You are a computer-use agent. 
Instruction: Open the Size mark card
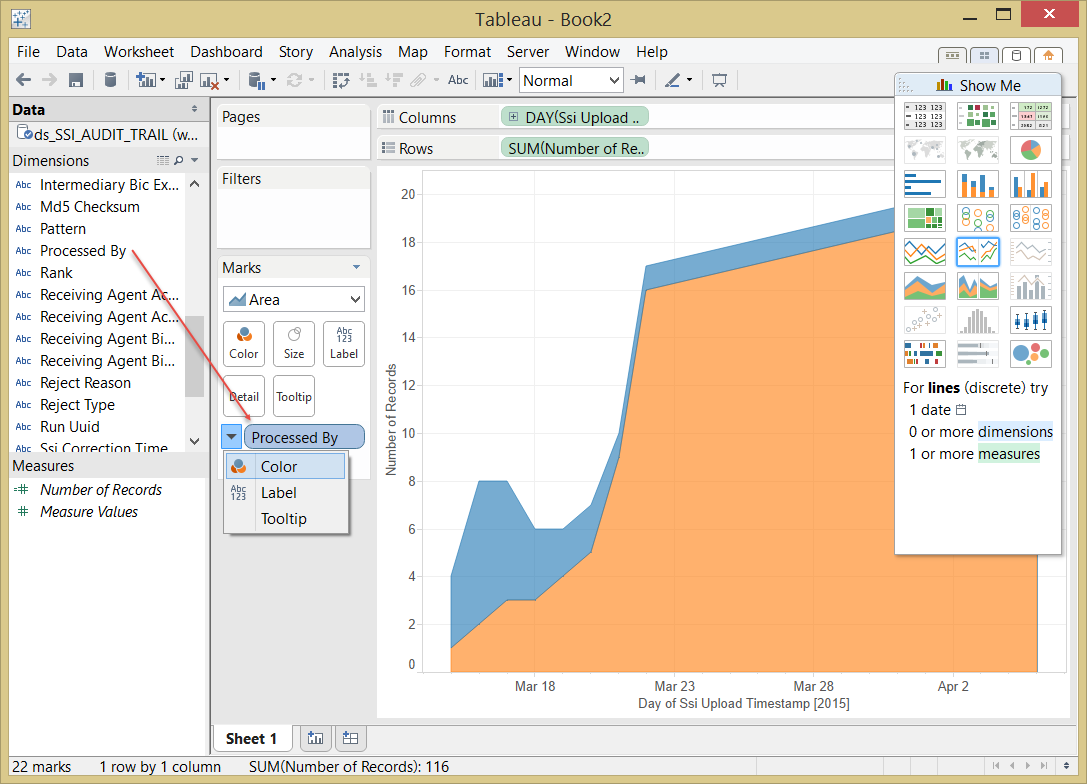(x=294, y=344)
